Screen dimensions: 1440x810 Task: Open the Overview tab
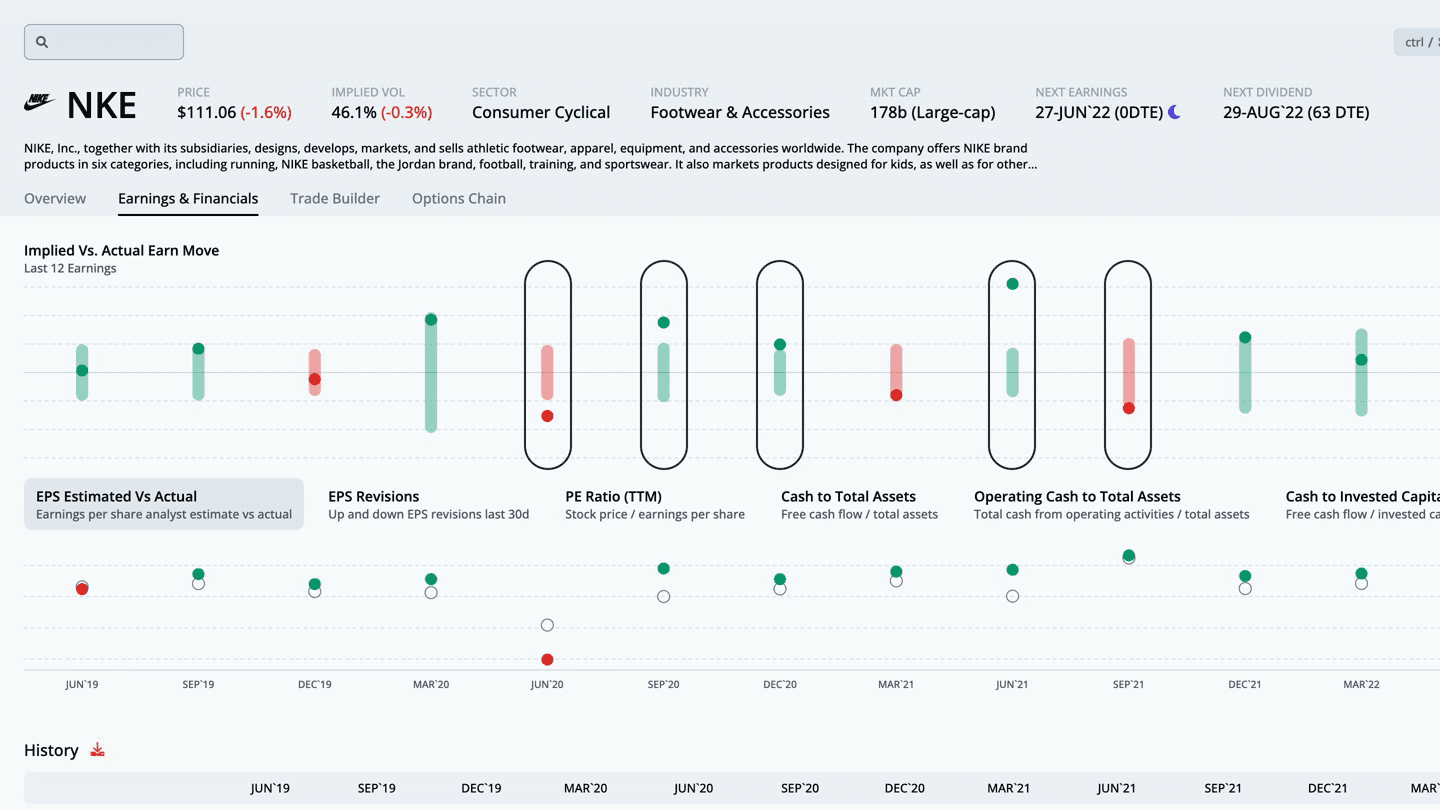[x=55, y=198]
